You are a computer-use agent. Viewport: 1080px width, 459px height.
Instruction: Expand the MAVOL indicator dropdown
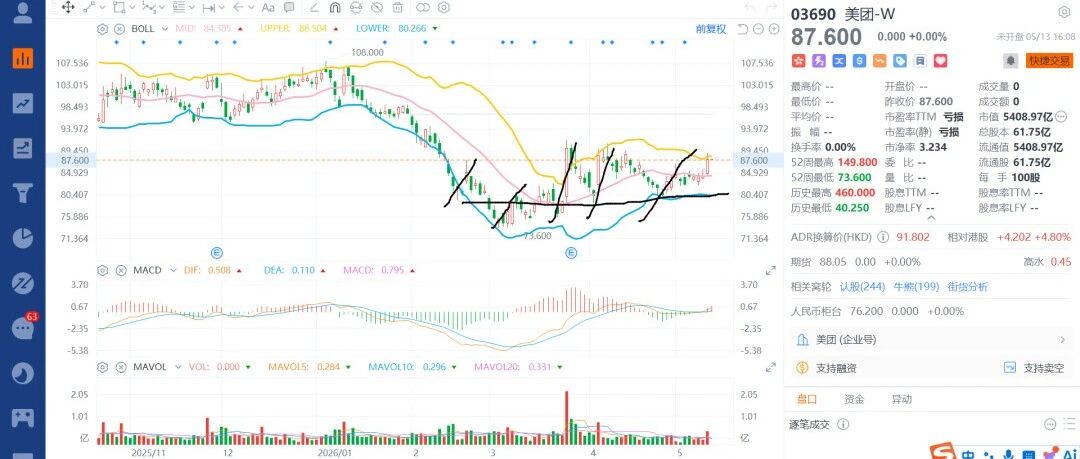click(x=178, y=367)
